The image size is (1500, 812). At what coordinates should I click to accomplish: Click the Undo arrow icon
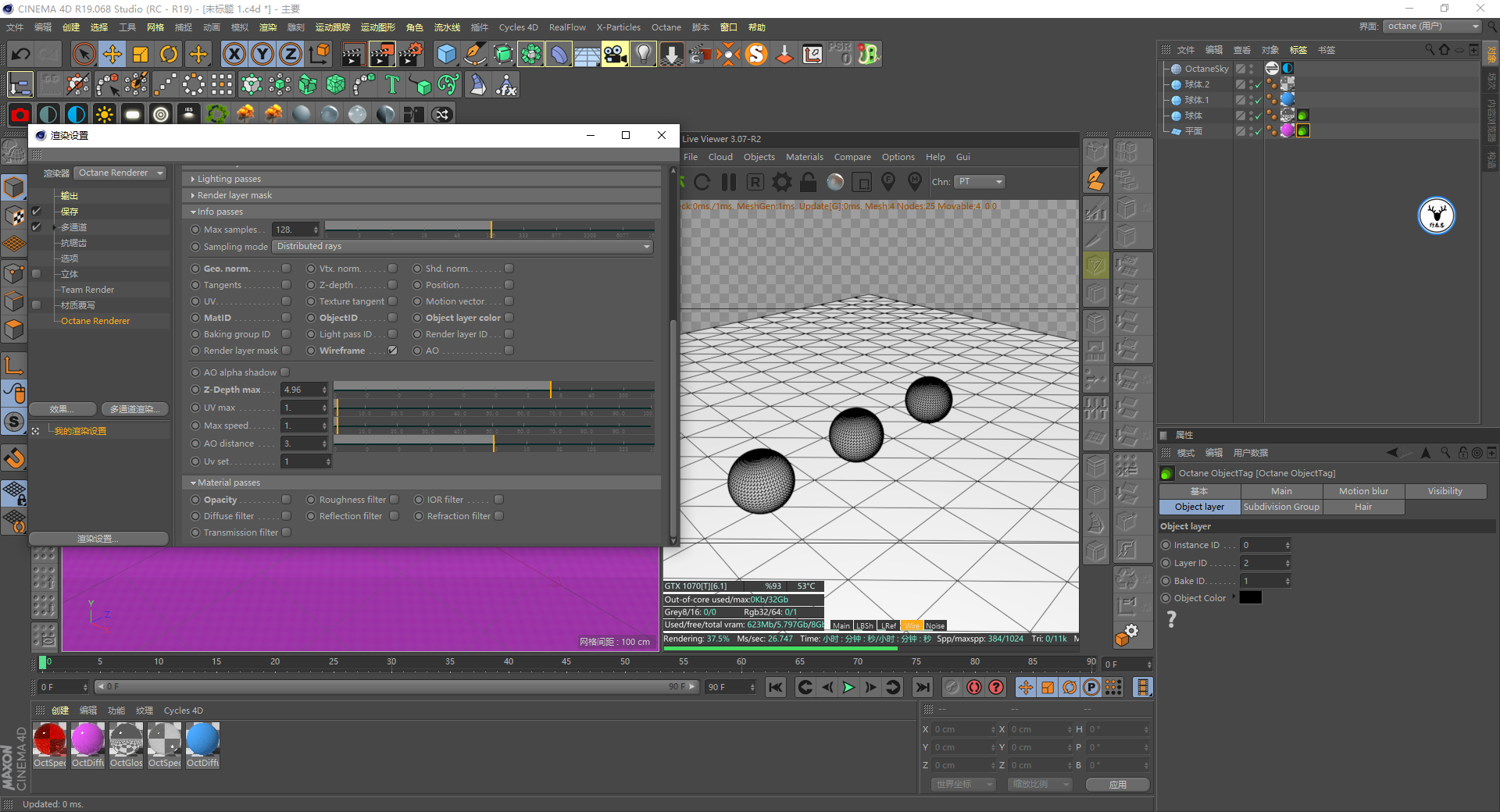click(21, 55)
